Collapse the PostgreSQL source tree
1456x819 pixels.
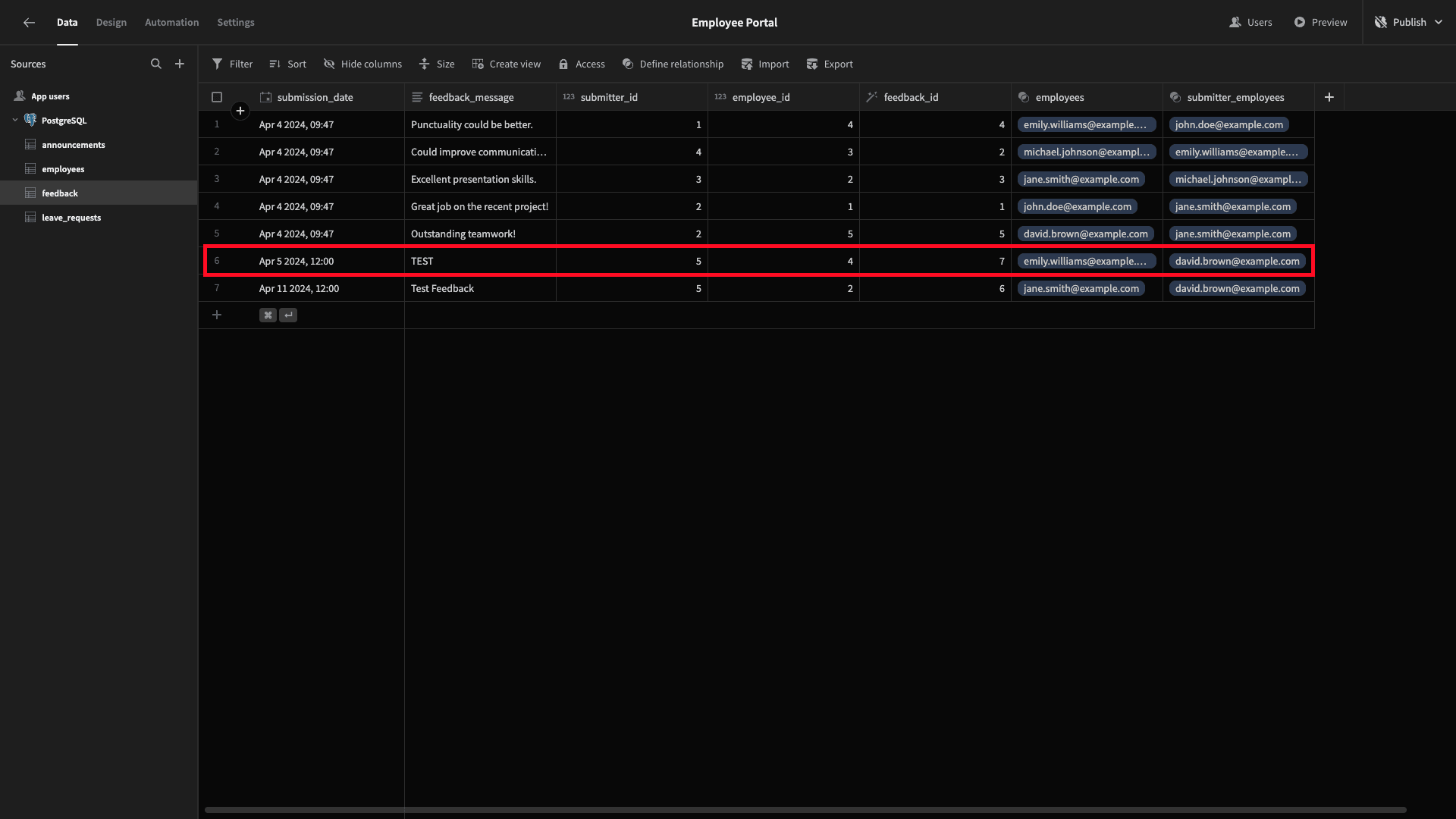[x=15, y=121]
